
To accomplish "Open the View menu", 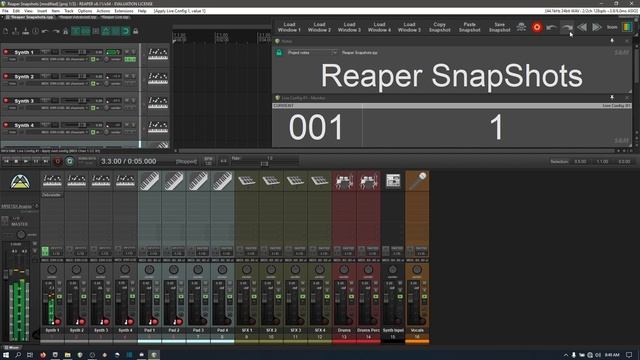I will point(29,11).
